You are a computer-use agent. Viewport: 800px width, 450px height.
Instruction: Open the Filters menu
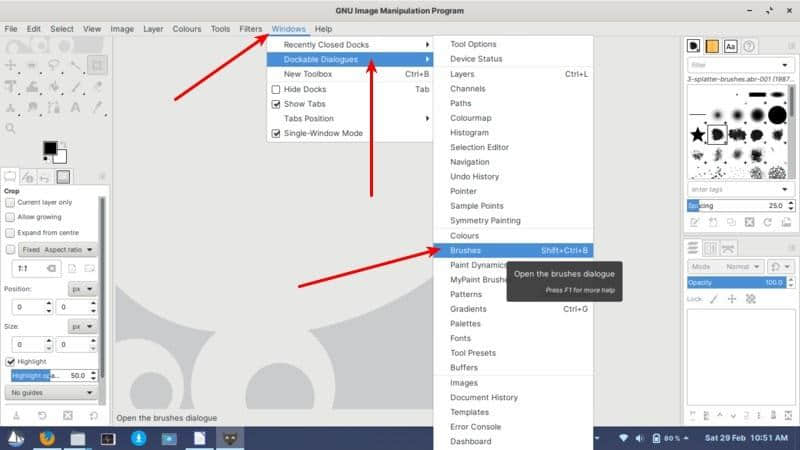[251, 29]
